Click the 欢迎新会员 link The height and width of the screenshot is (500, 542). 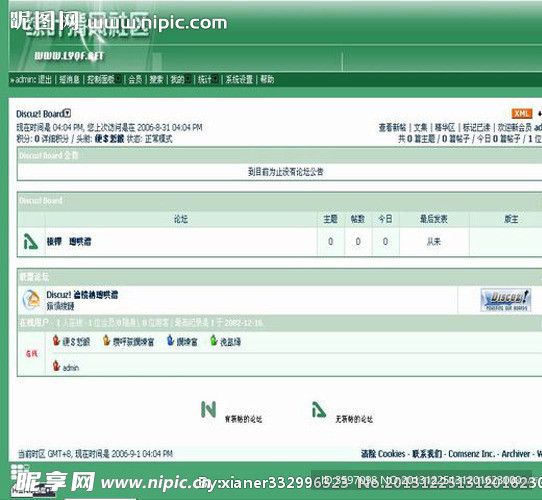click(515, 128)
